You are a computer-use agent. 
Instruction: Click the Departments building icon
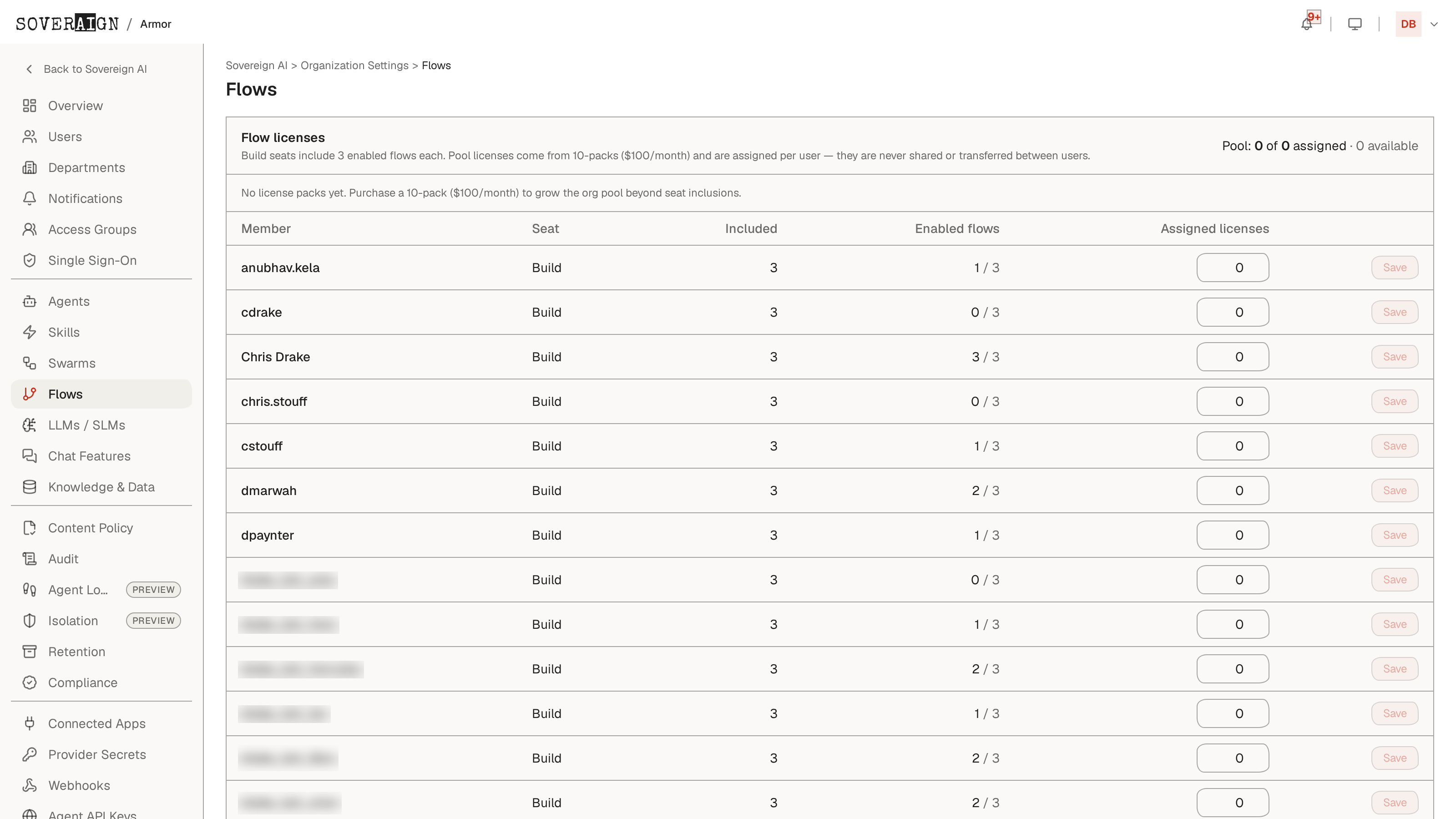tap(30, 168)
